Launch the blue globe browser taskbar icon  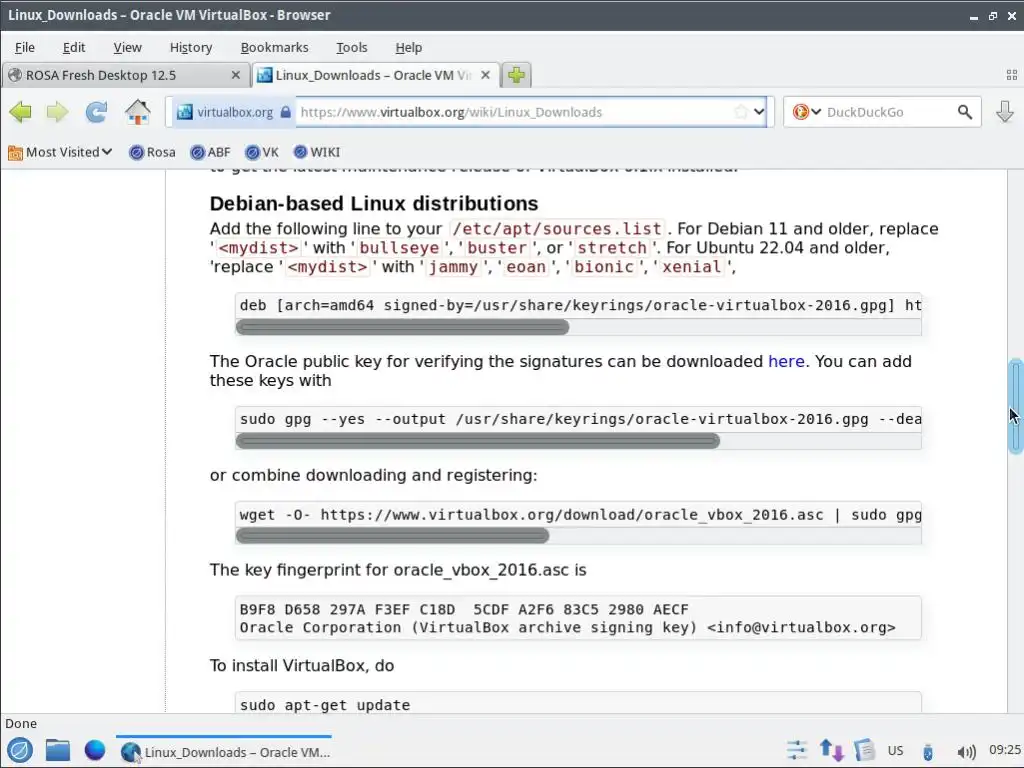tap(95, 750)
